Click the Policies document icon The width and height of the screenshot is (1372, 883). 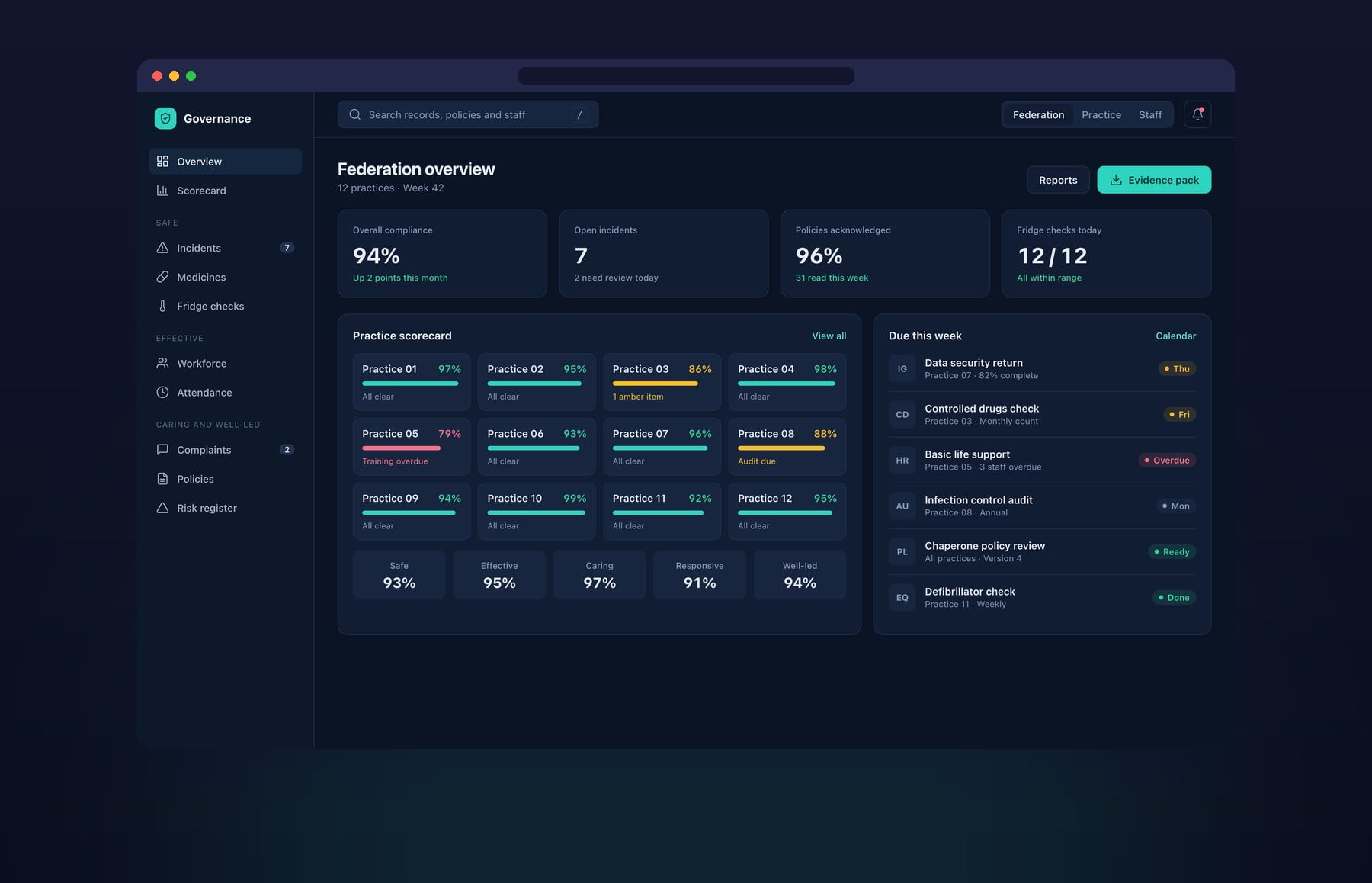pyautogui.click(x=162, y=479)
